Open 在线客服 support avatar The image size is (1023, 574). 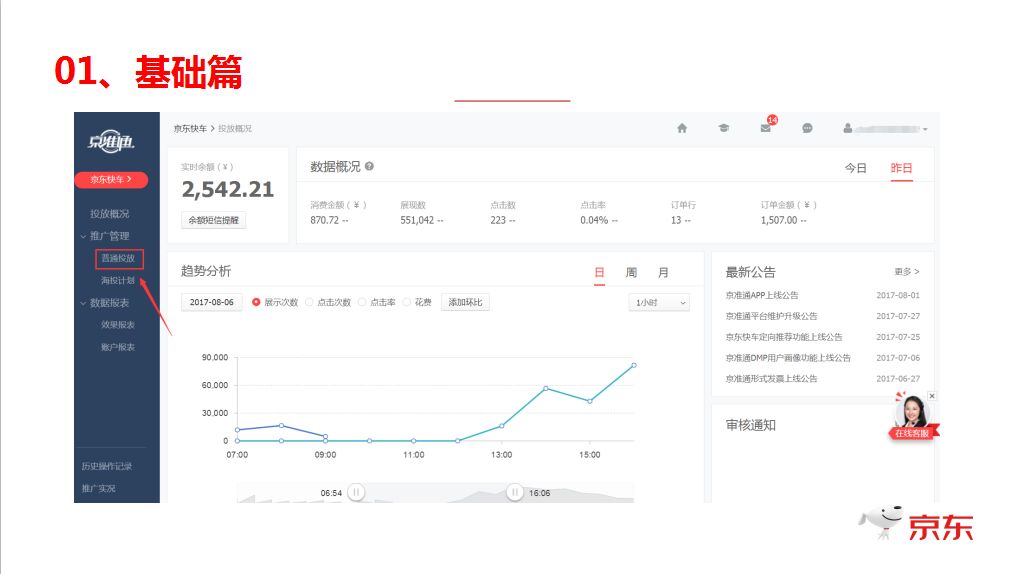coord(913,416)
